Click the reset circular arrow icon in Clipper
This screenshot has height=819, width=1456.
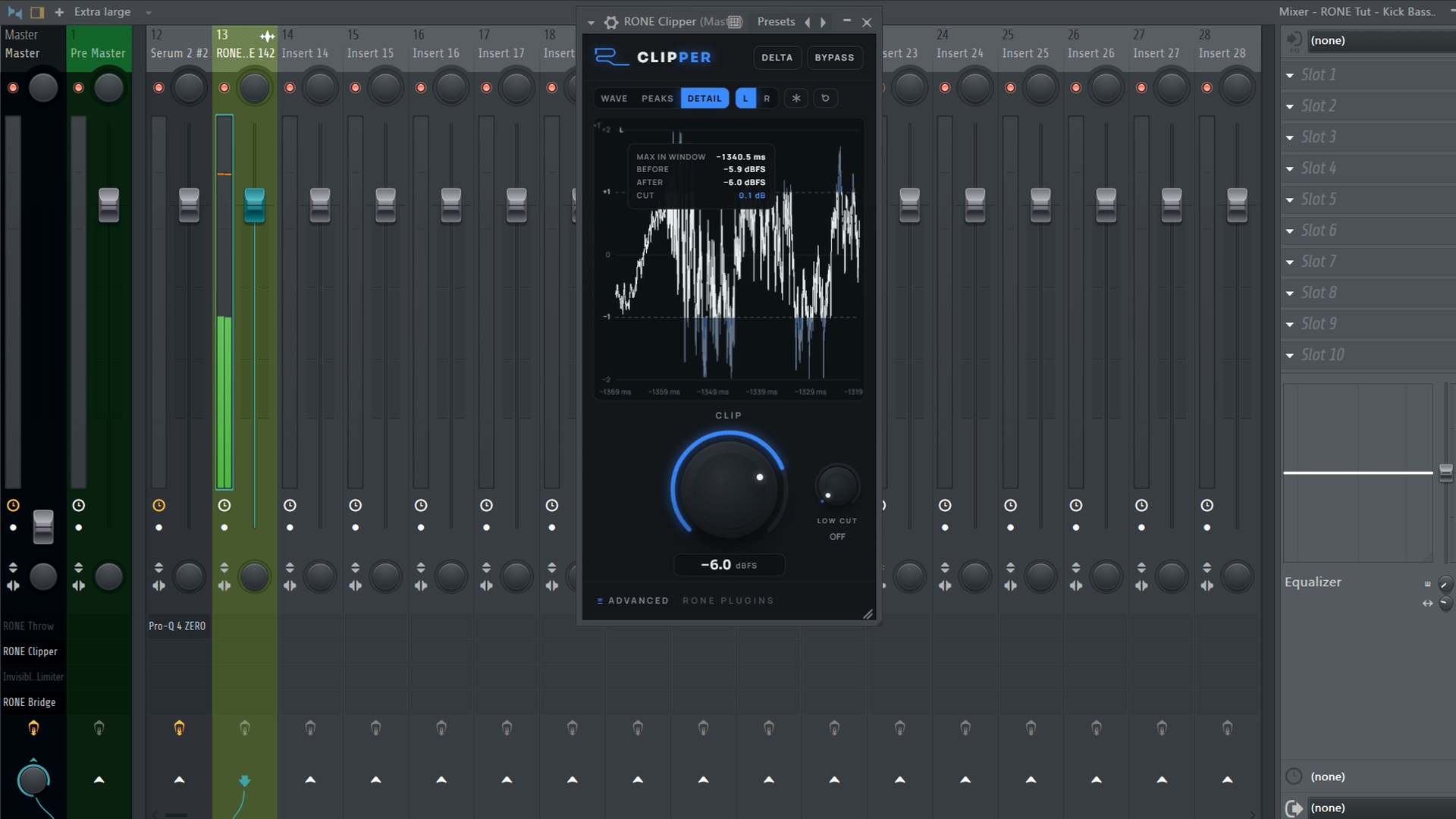tap(825, 99)
